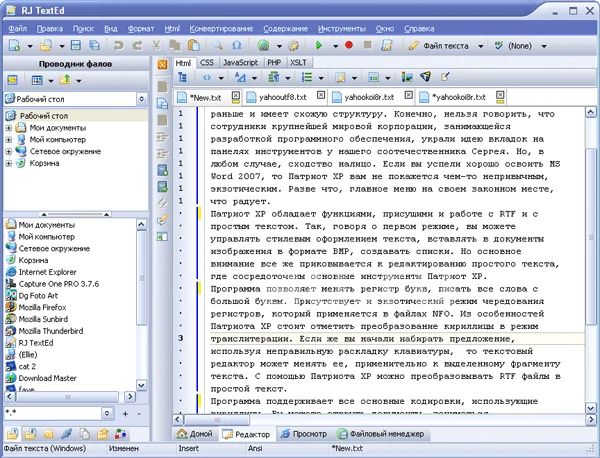Click the Undo arrow icon
Viewport: 600px width, 458px height.
point(119,46)
